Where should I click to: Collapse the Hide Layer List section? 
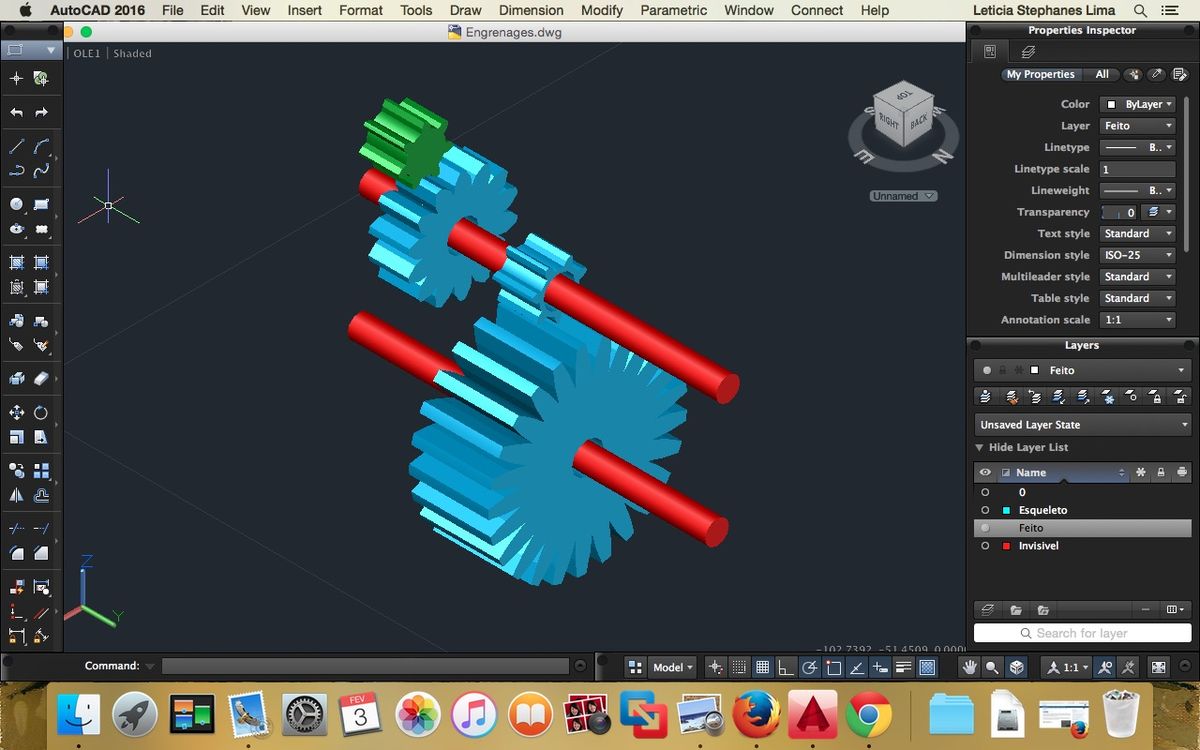coord(980,448)
